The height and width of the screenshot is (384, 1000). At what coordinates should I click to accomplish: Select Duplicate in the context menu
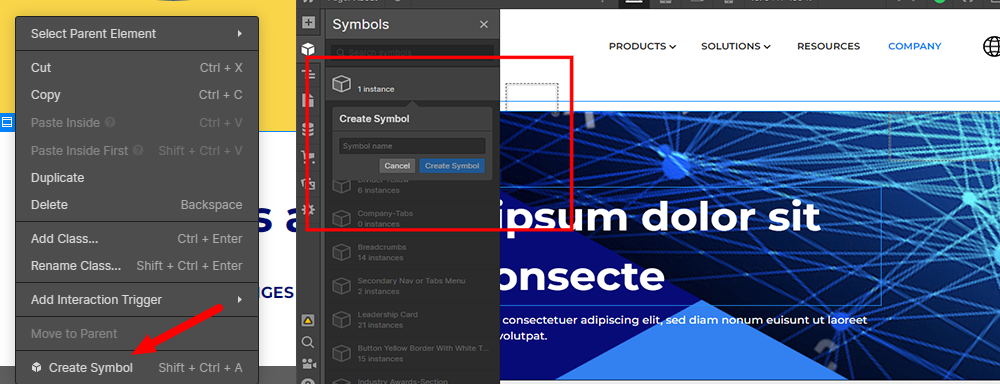point(136,178)
